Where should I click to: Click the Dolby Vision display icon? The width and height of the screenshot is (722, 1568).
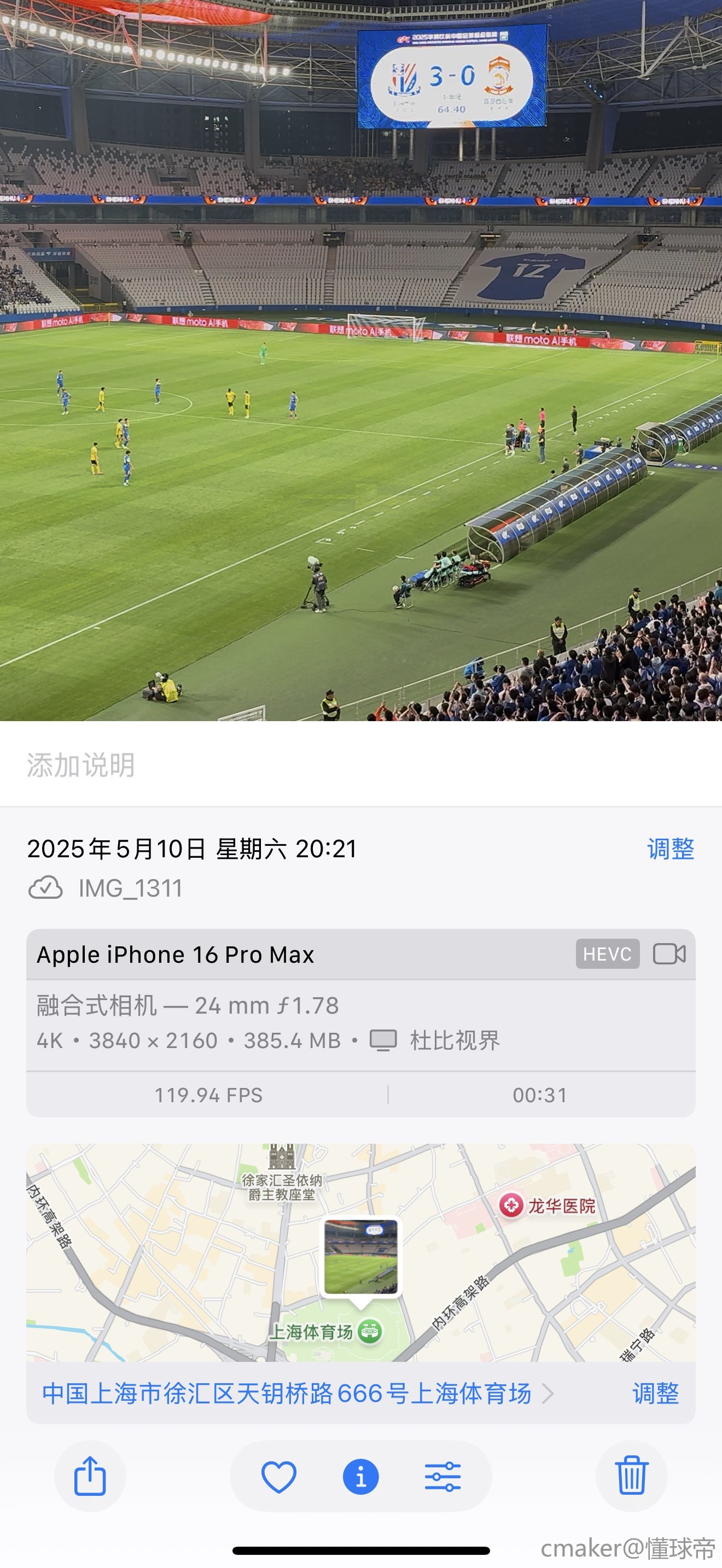[x=383, y=1040]
